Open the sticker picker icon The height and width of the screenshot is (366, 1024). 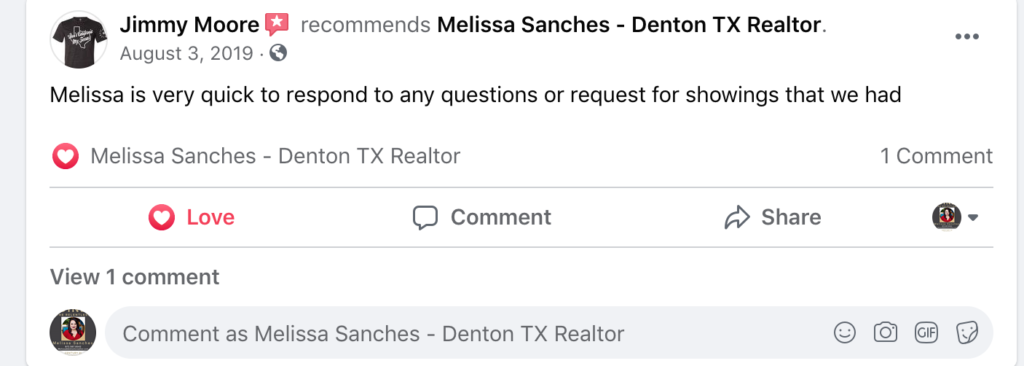pos(967,333)
